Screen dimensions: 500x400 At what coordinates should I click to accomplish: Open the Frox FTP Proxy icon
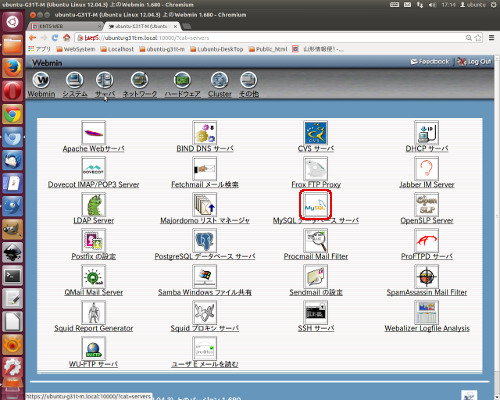tap(316, 168)
